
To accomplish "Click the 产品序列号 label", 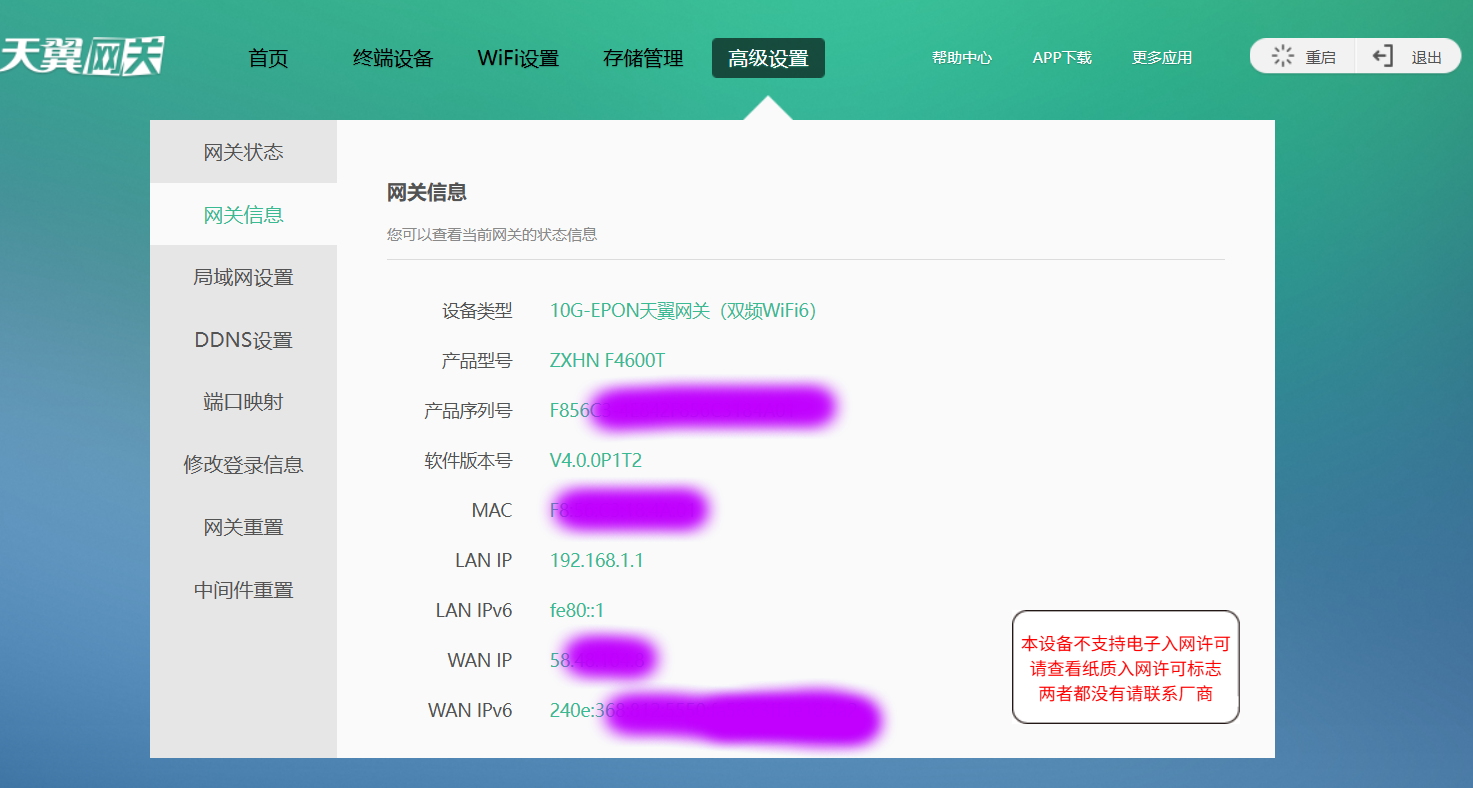I will click(x=468, y=411).
